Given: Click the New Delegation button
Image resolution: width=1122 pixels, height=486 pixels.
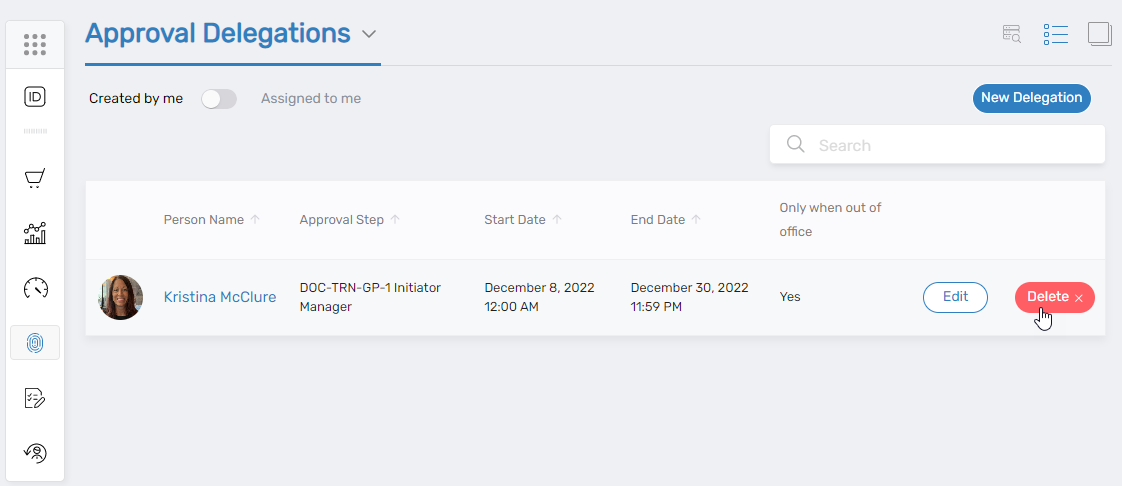Looking at the screenshot, I should pos(1031,98).
